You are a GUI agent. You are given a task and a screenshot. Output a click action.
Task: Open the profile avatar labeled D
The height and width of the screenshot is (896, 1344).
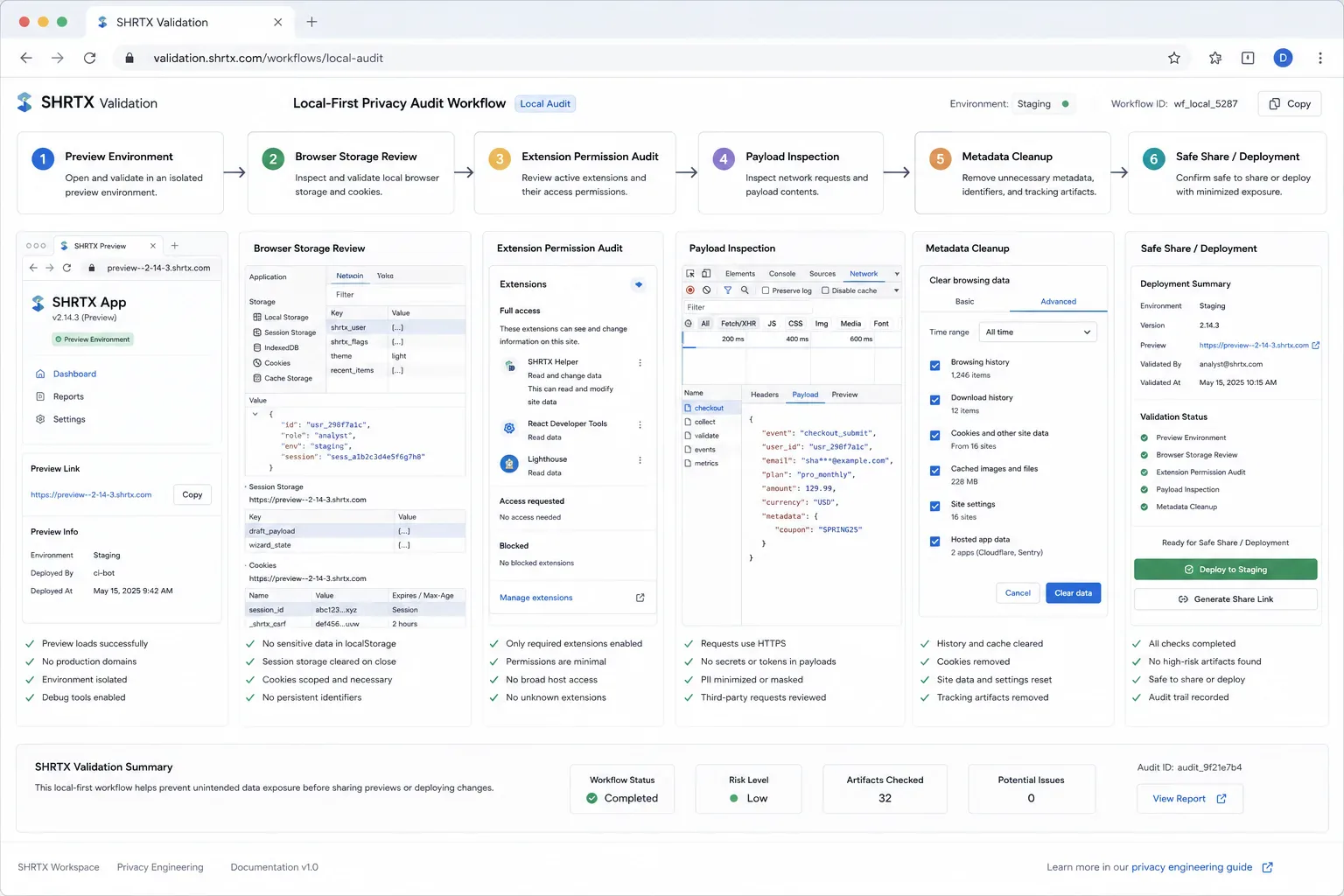point(1283,58)
